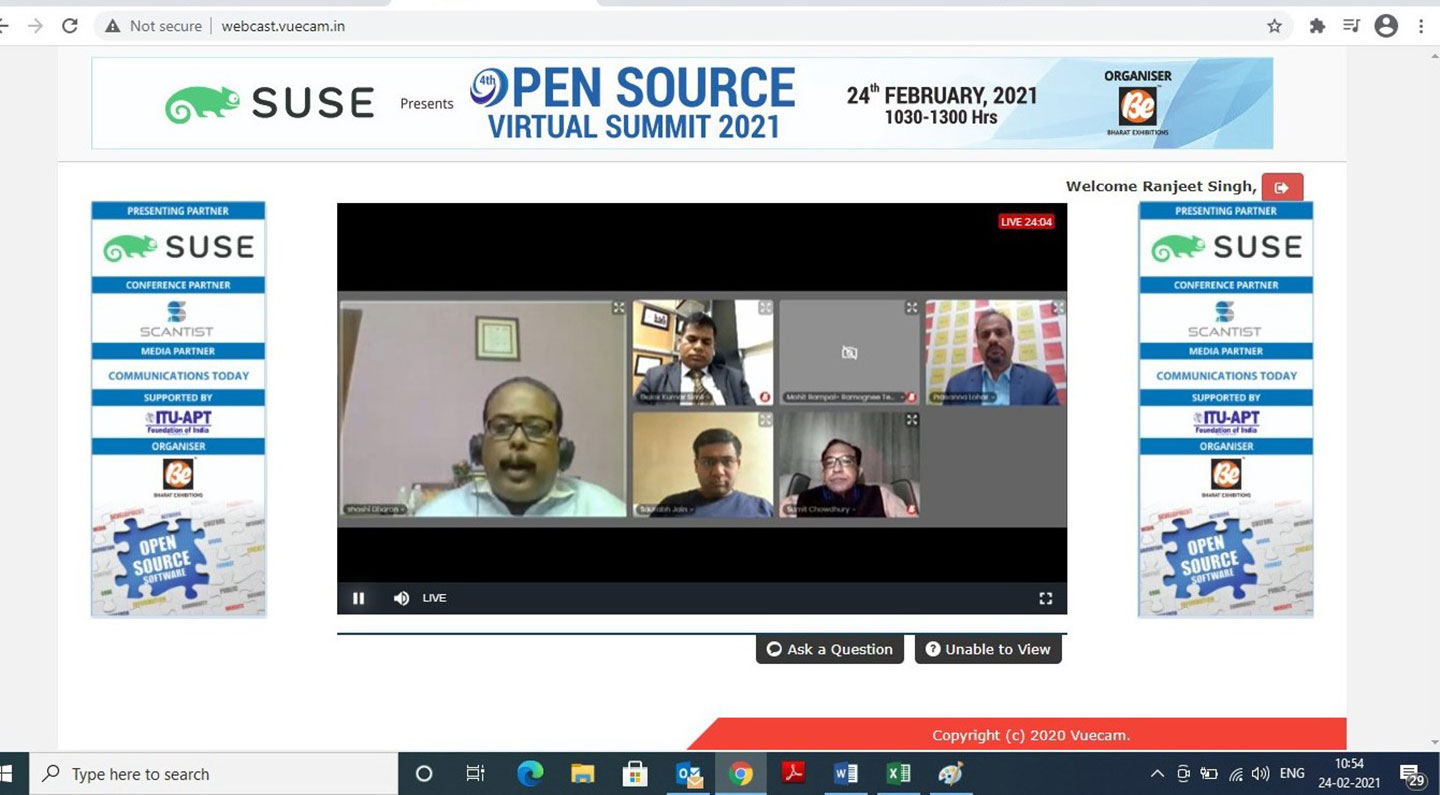Bookmark this page with the star icon
This screenshot has width=1440, height=795.
[1274, 26]
